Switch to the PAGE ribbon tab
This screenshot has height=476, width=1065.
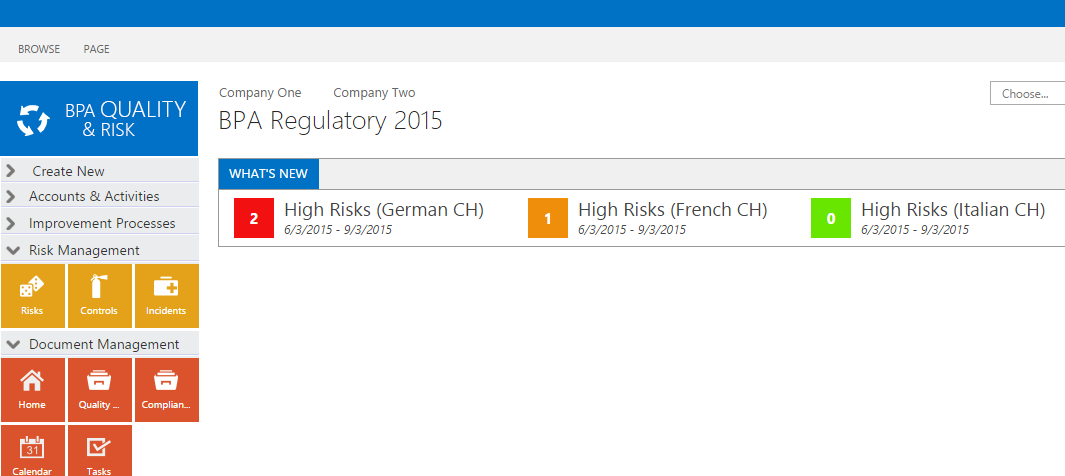(96, 49)
